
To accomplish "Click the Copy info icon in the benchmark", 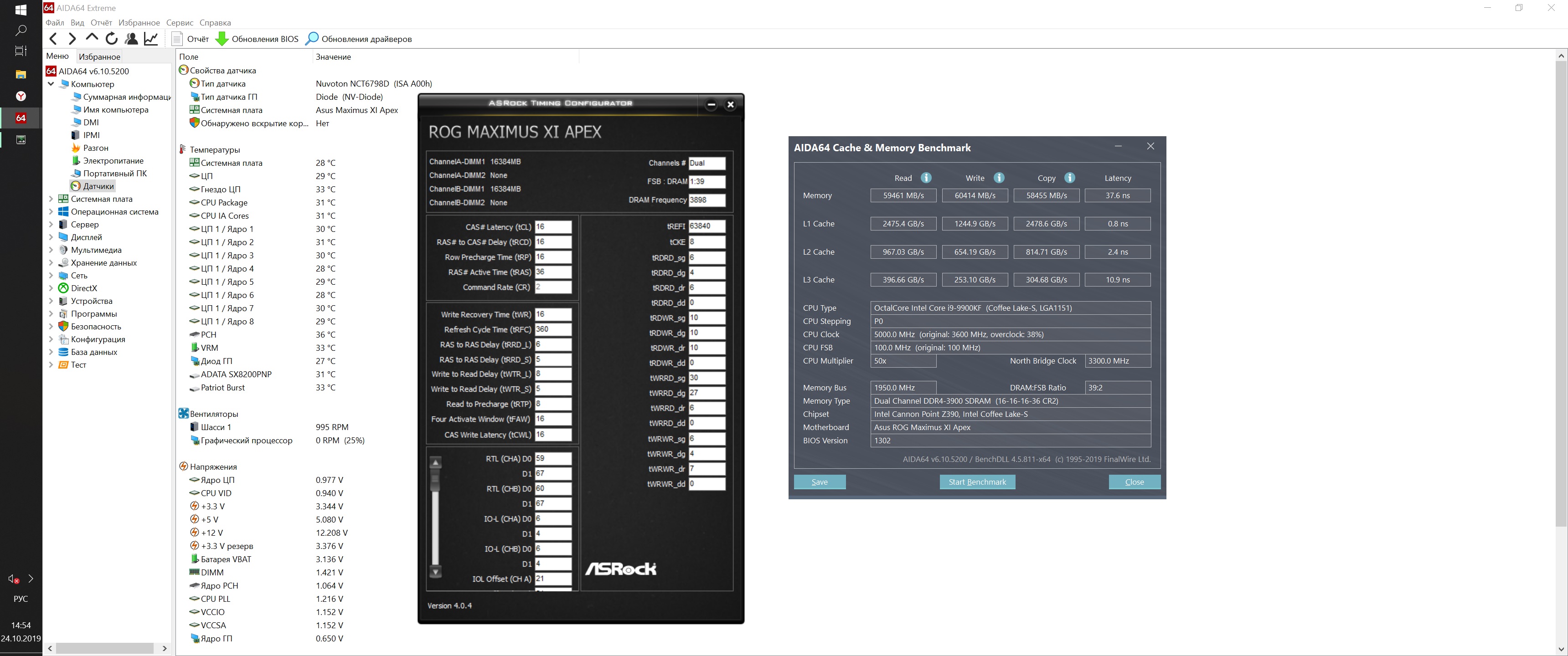I will coord(1069,178).
